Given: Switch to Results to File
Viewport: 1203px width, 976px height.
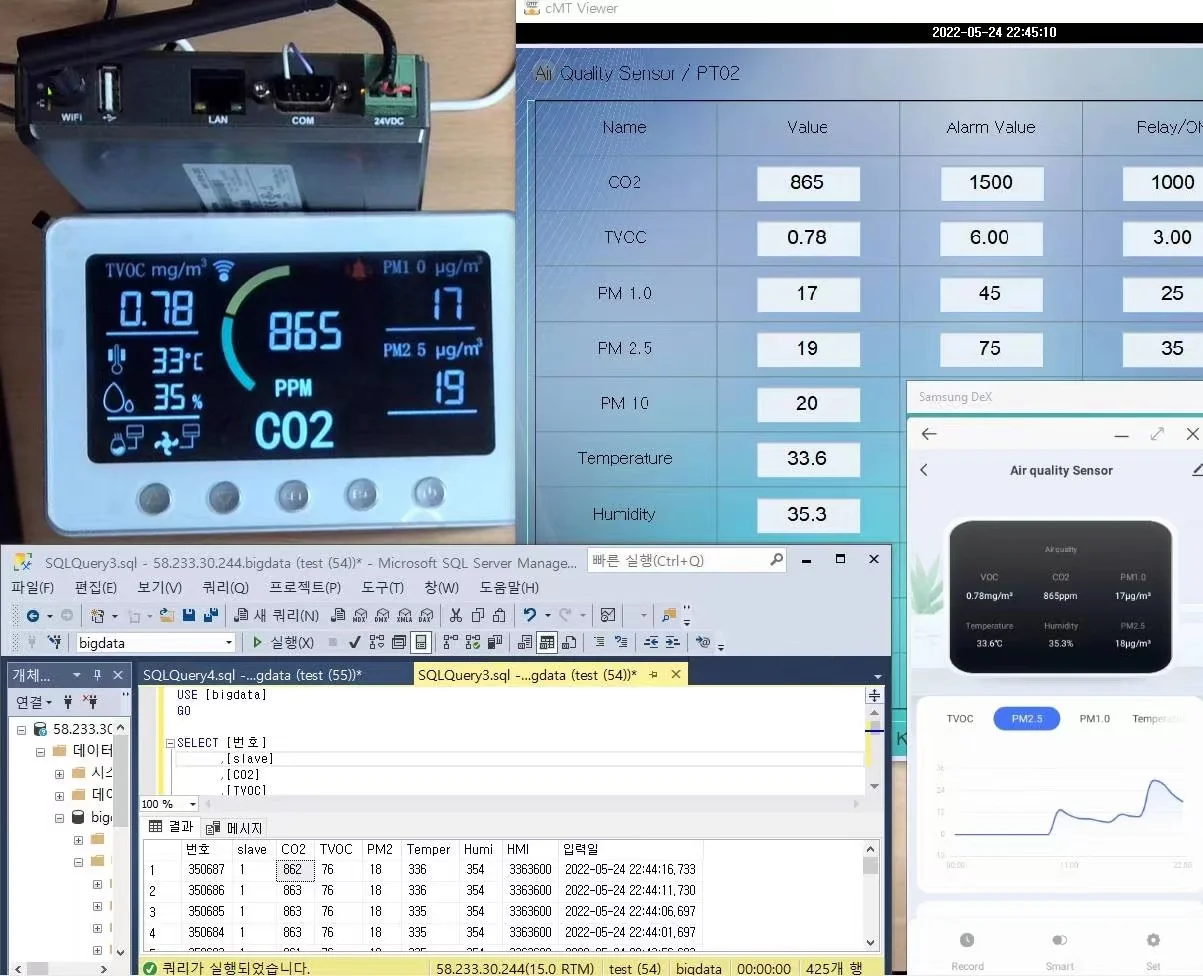Looking at the screenshot, I should [569, 642].
